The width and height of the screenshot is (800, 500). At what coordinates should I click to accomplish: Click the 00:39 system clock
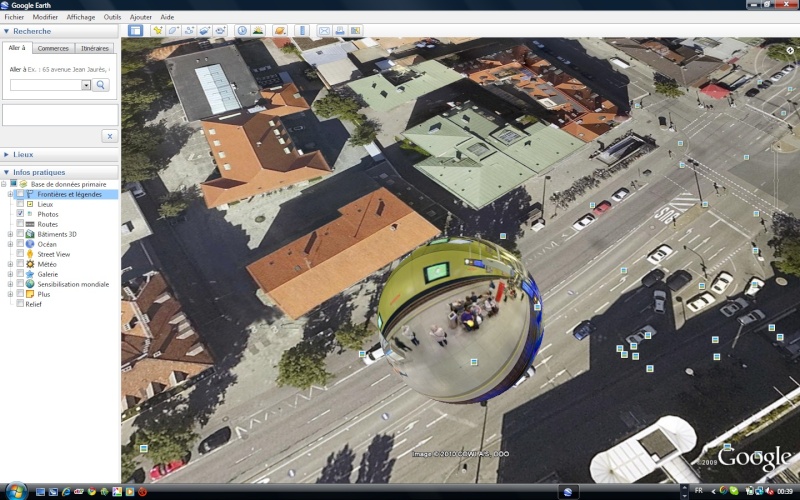click(785, 491)
